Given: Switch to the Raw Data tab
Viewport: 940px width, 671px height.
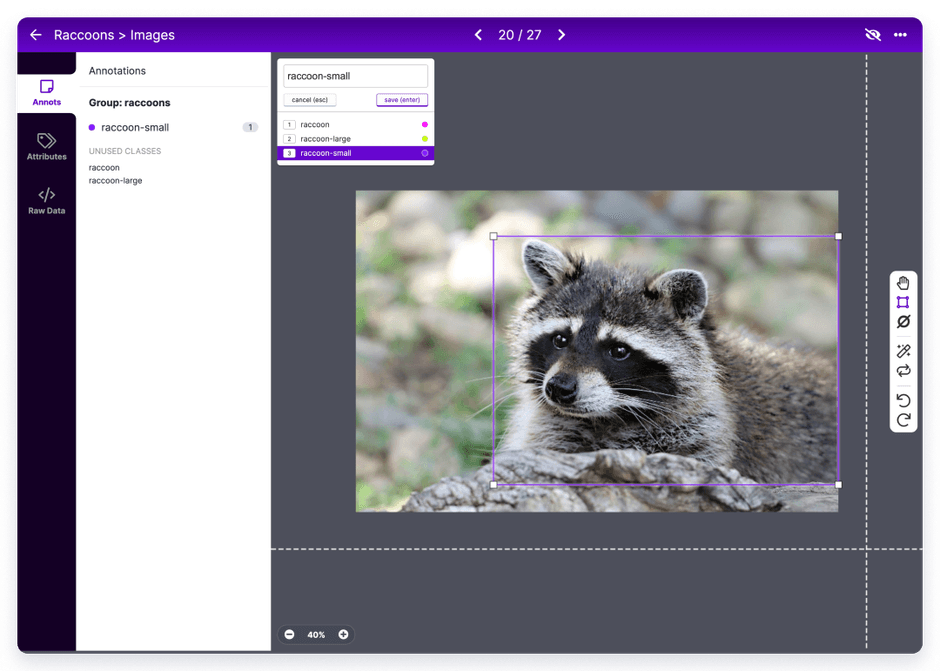Looking at the screenshot, I should pyautogui.click(x=46, y=201).
